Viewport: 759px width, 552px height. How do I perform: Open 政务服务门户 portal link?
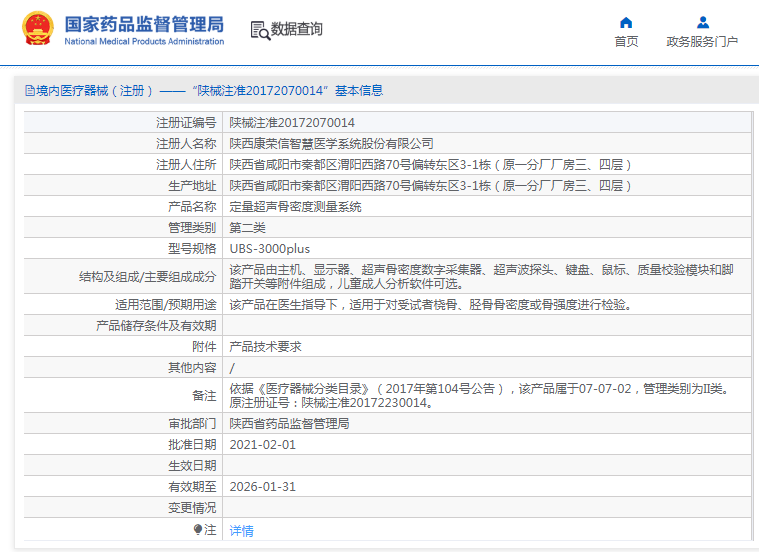[x=702, y=42]
